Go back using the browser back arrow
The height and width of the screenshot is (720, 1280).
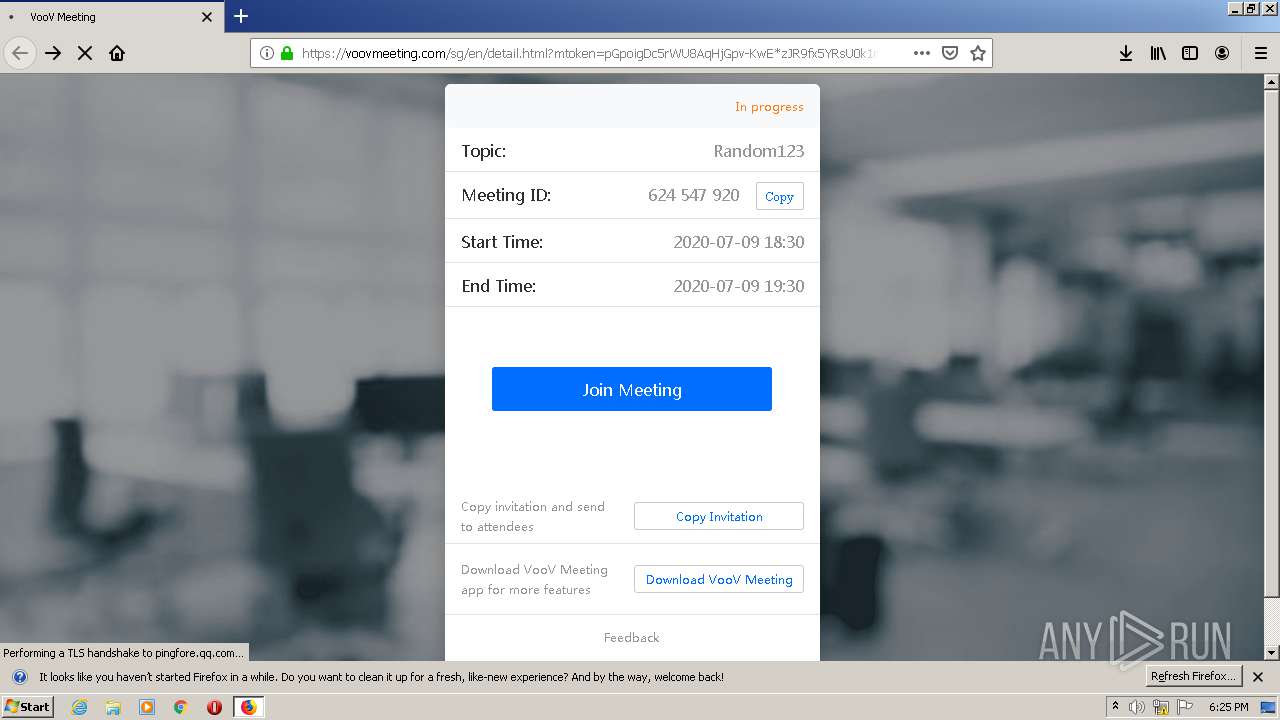pyautogui.click(x=20, y=53)
